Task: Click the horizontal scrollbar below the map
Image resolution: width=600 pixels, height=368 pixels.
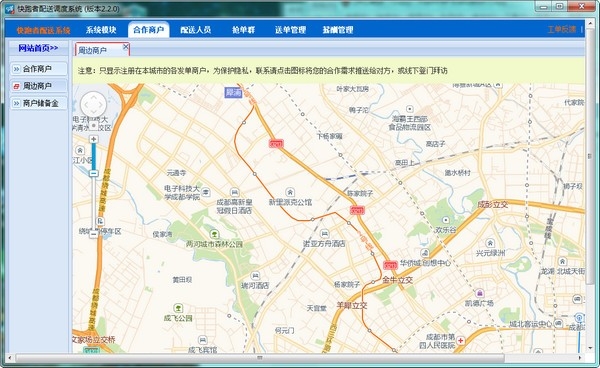Action: pos(260,358)
